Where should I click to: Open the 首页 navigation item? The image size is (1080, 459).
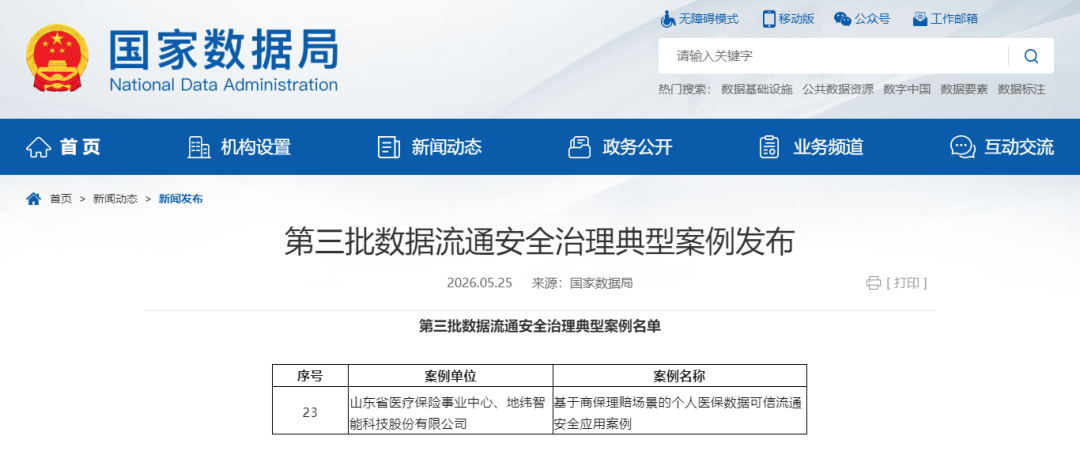[81, 147]
